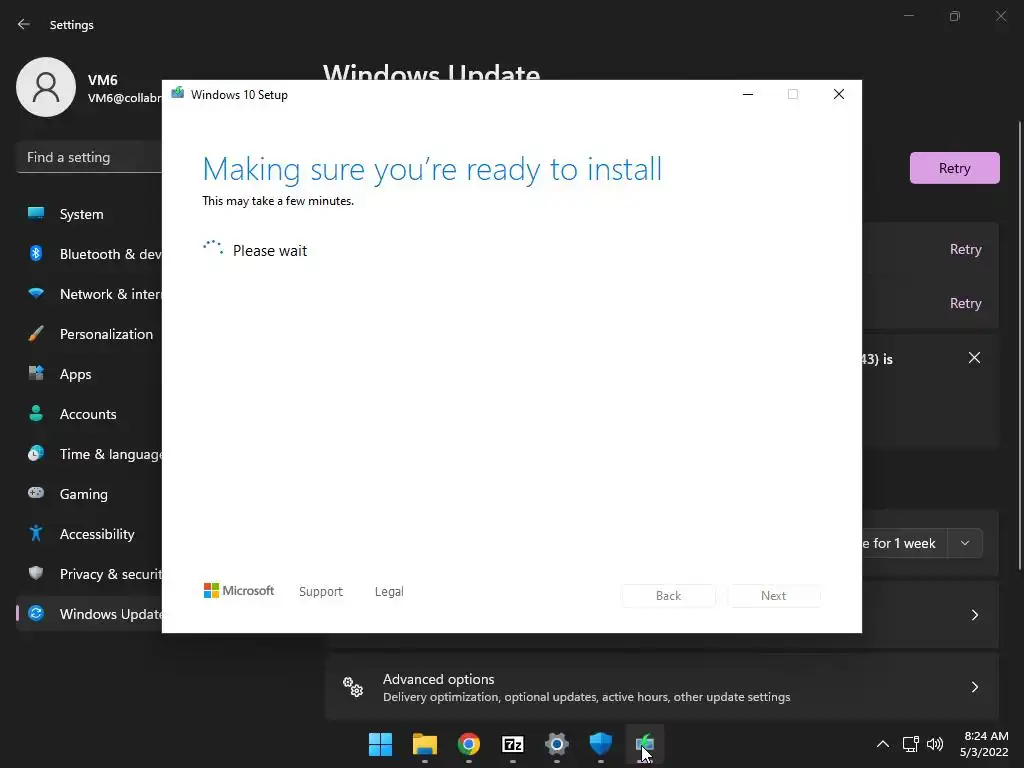Select Windows Update in sidebar
The height and width of the screenshot is (768, 1024).
coord(89,614)
